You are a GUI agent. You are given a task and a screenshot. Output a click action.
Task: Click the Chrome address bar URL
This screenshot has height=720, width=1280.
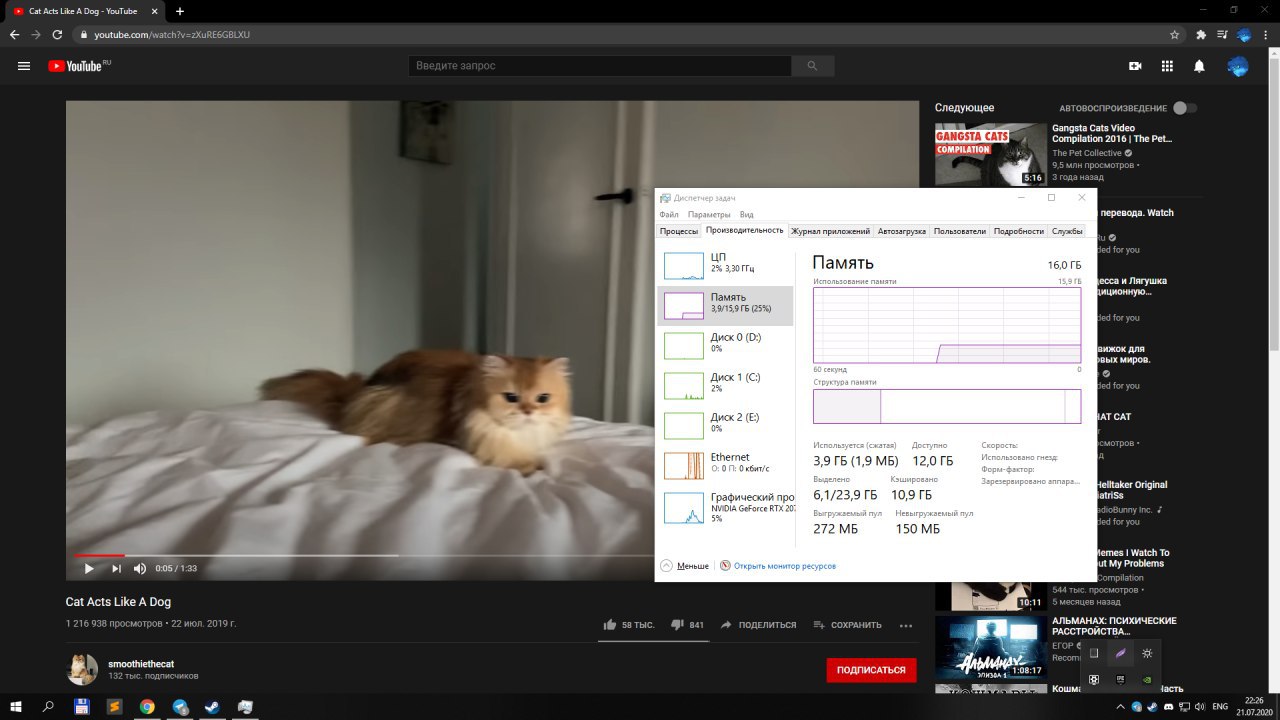172,34
